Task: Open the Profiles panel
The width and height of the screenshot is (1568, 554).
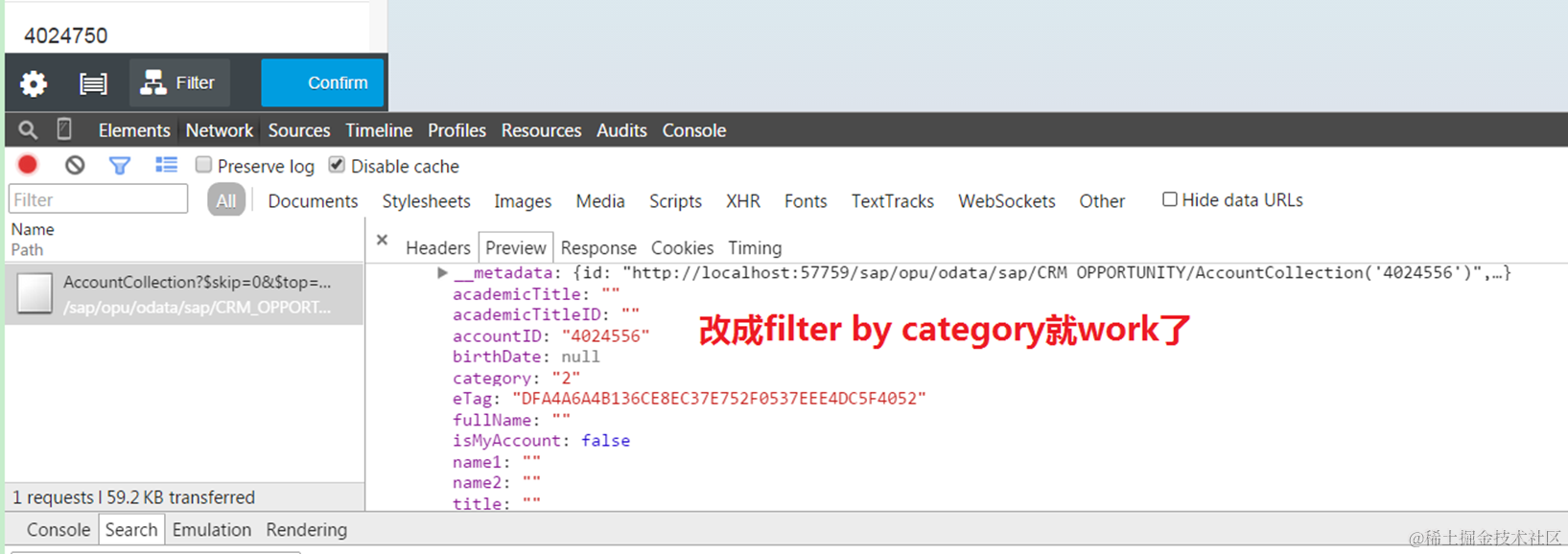Action: 456,130
